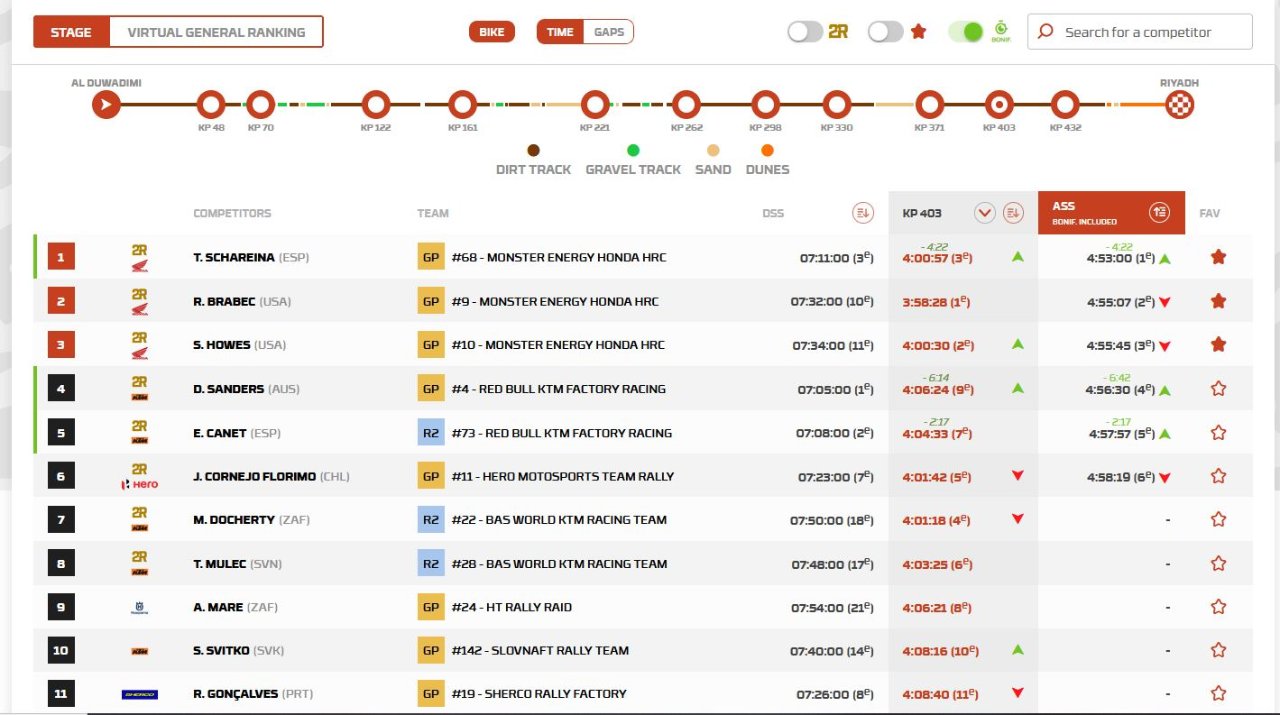Sort ranking by KP 403 time
Screen dimensions: 1280x715
pyautogui.click(x=1013, y=213)
